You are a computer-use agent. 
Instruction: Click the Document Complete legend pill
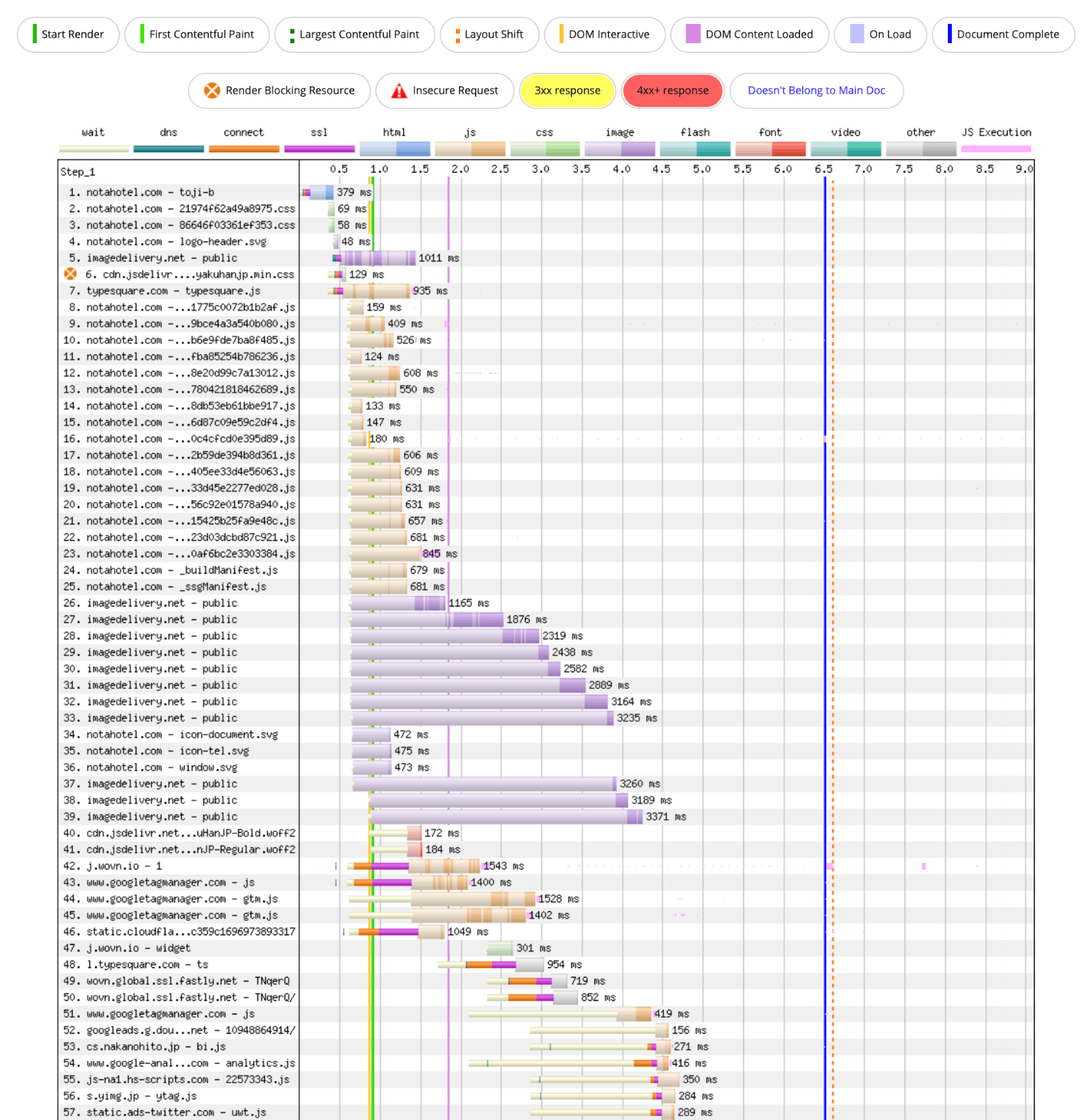[1003, 34]
